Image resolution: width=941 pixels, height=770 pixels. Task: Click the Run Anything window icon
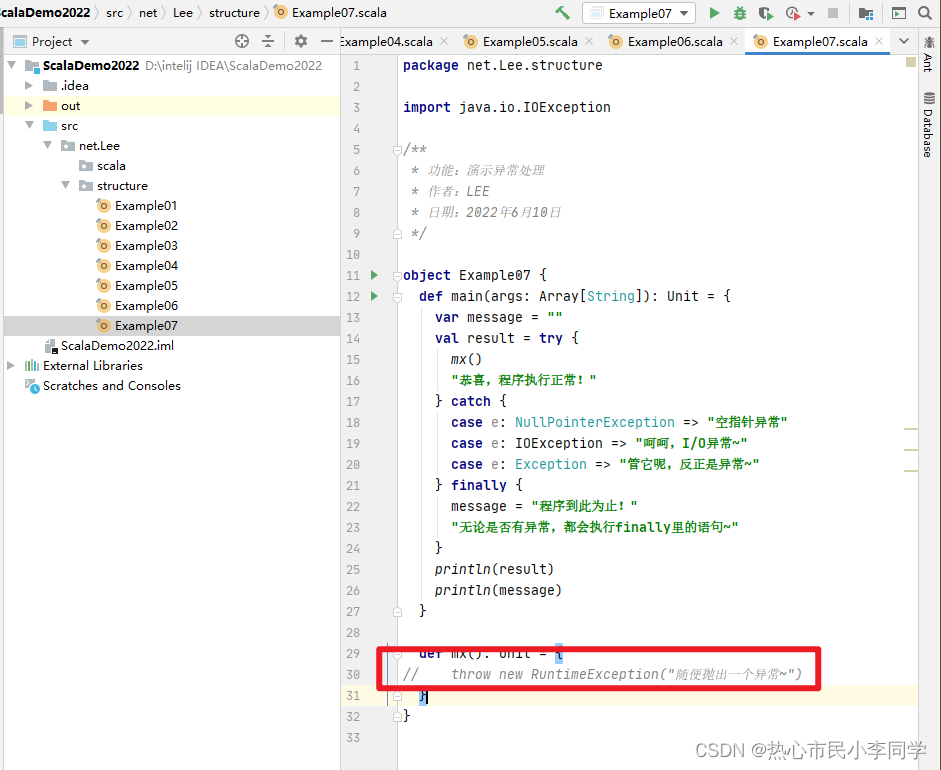(898, 13)
